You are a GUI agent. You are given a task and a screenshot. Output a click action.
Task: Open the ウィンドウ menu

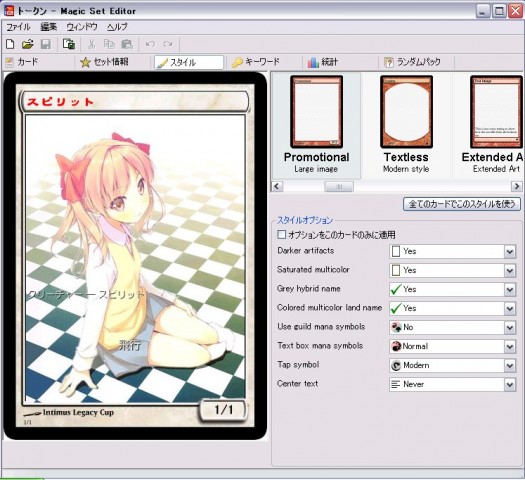82,27
